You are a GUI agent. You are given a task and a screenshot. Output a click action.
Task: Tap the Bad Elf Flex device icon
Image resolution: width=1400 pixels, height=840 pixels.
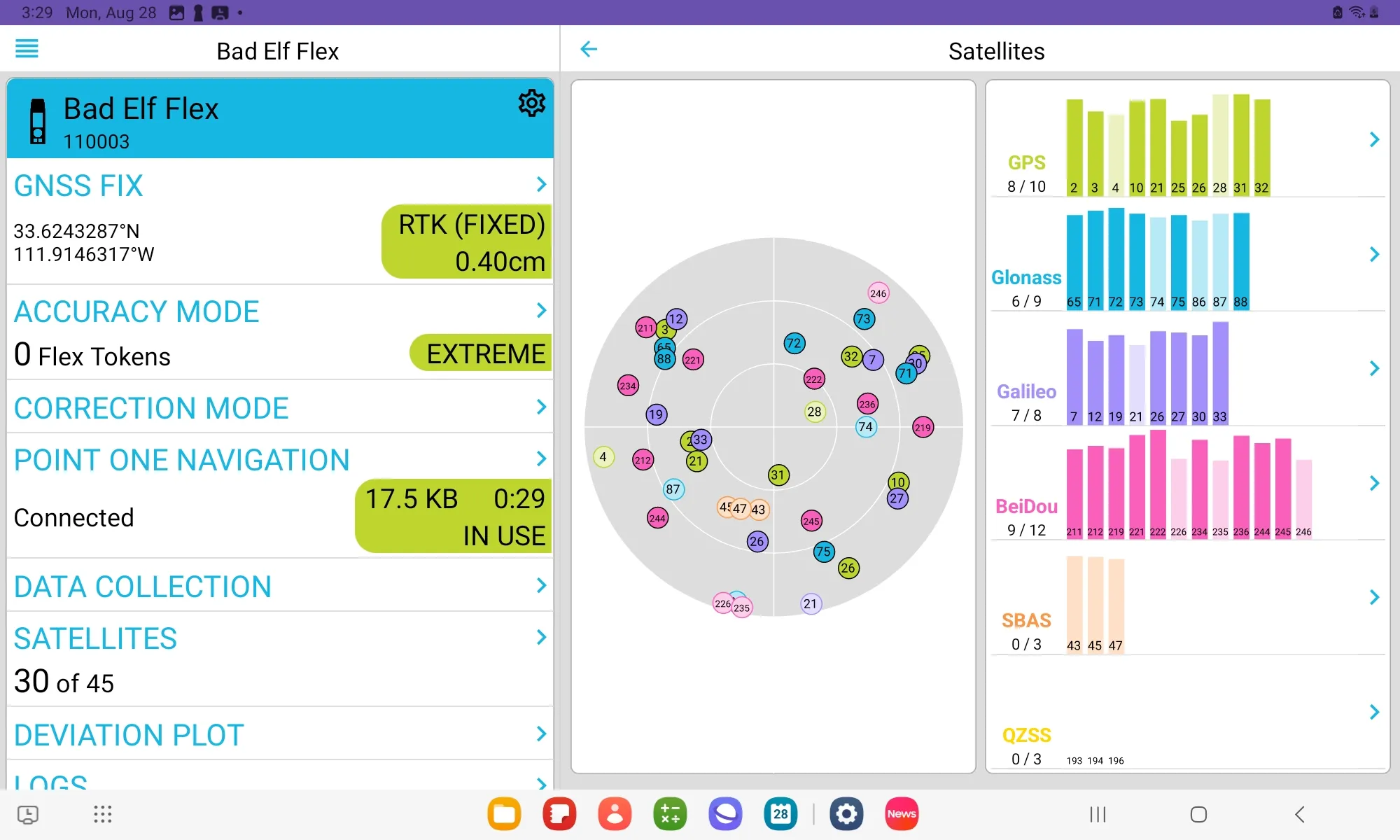coord(38,121)
